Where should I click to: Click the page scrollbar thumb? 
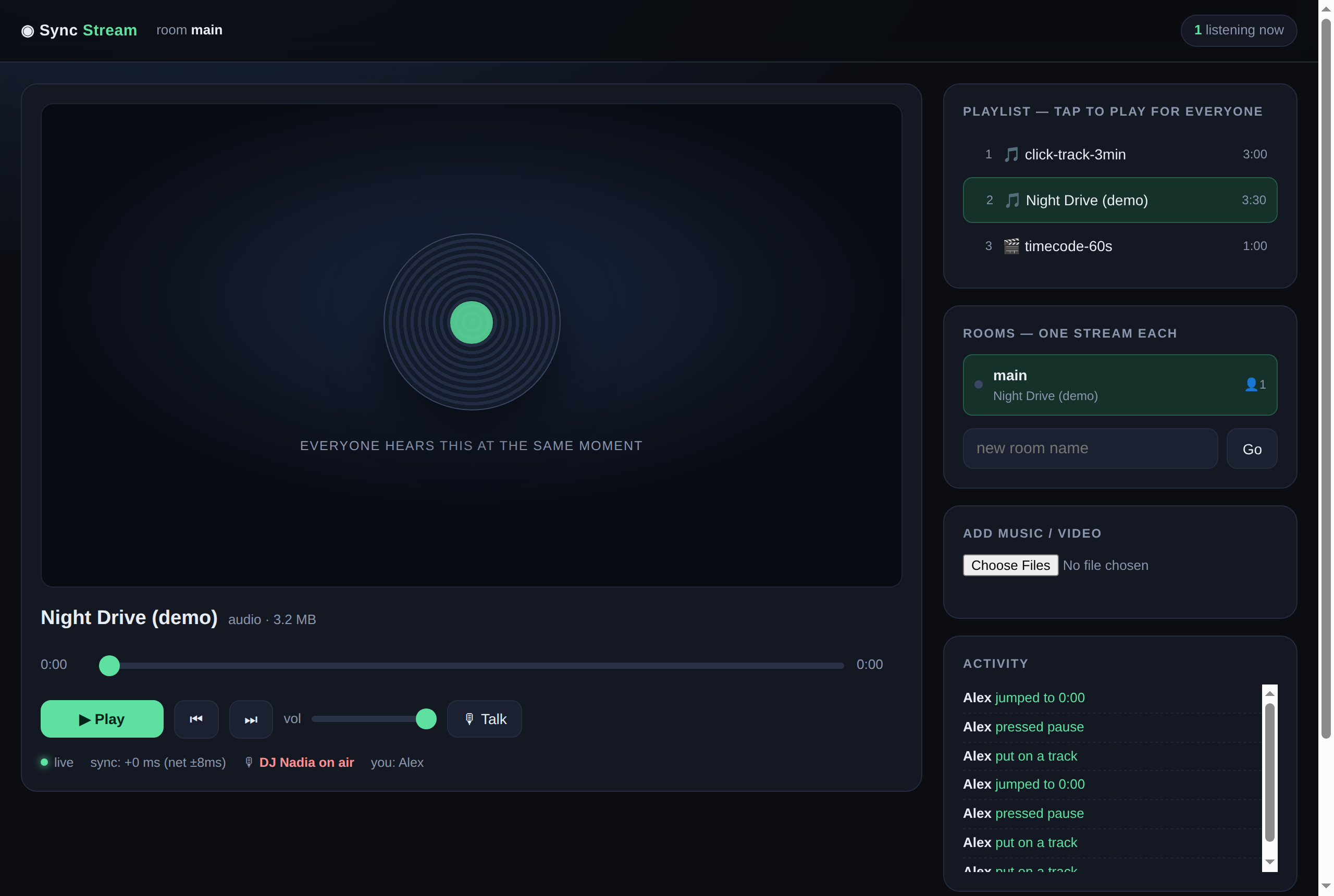[1326, 379]
